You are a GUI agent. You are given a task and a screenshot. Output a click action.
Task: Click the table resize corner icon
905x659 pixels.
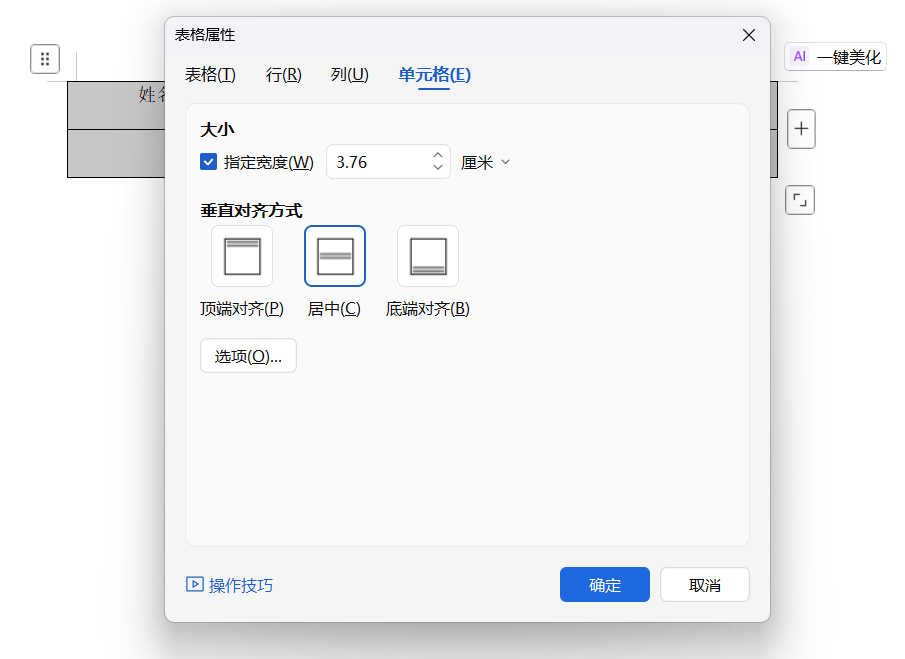pos(800,200)
